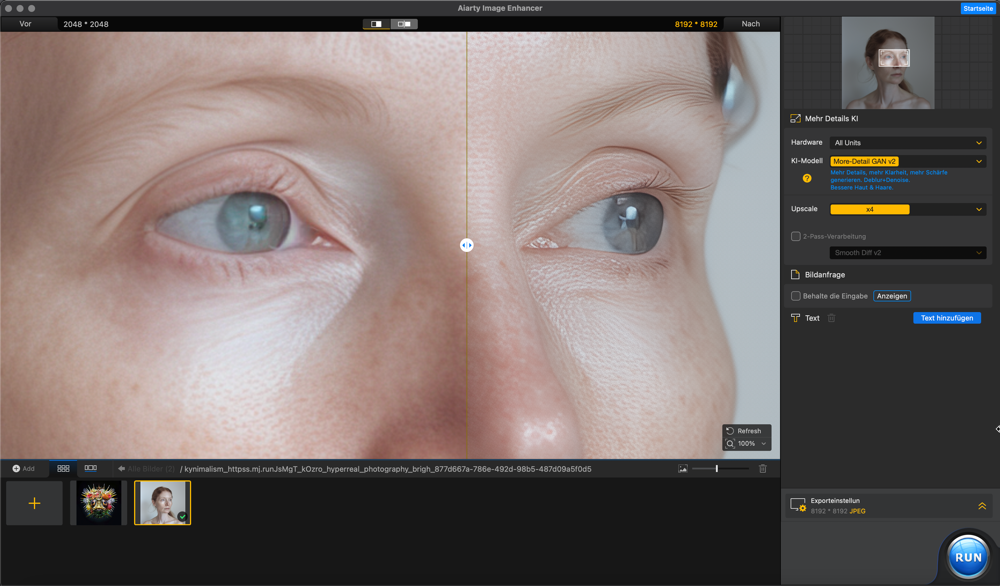Click the blue RUN button

click(x=967, y=557)
